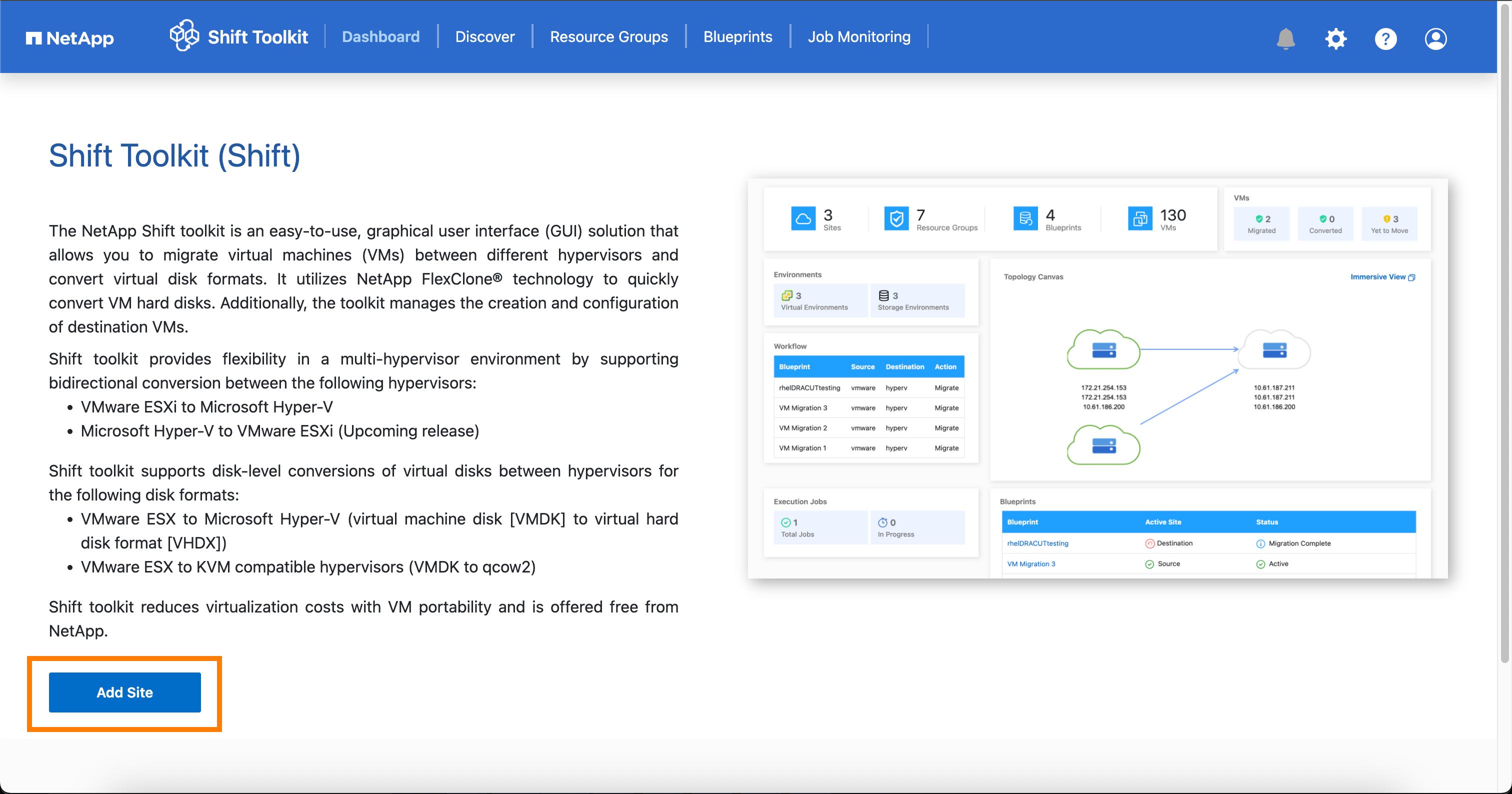Click the Workflow Action column header

(x=945, y=367)
